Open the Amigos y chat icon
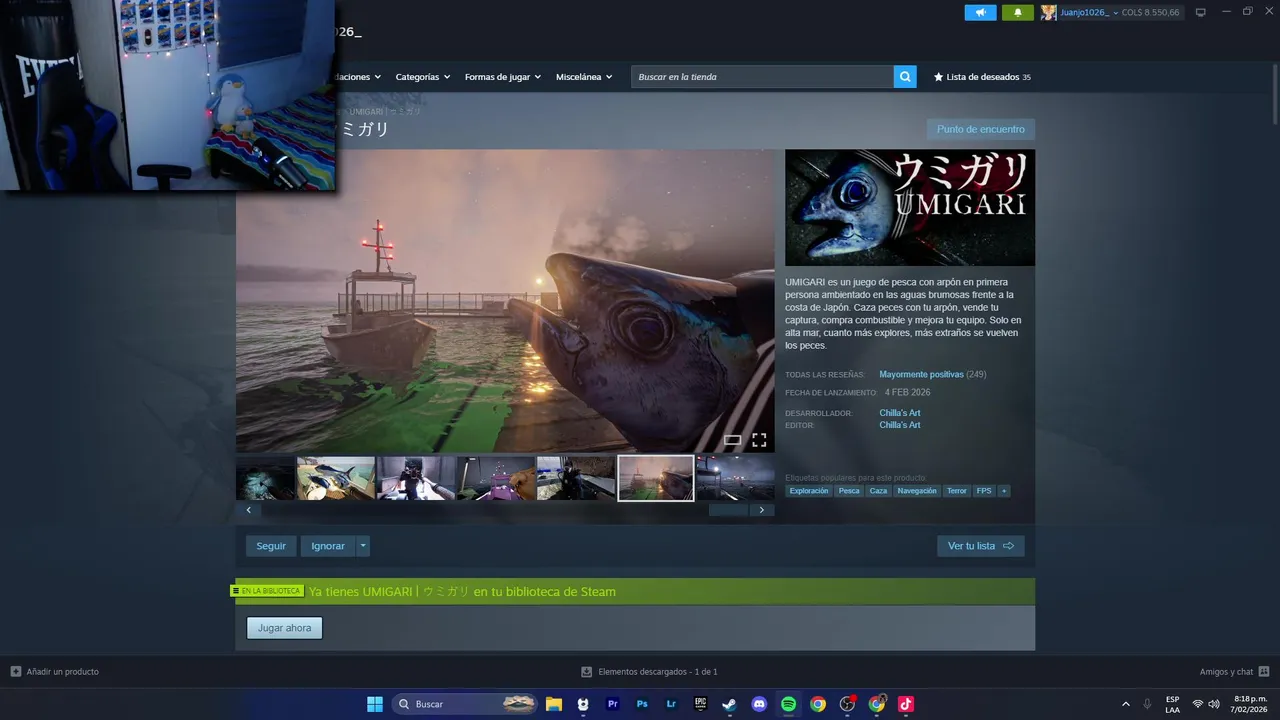Viewport: 1280px width, 720px height. point(1264,672)
